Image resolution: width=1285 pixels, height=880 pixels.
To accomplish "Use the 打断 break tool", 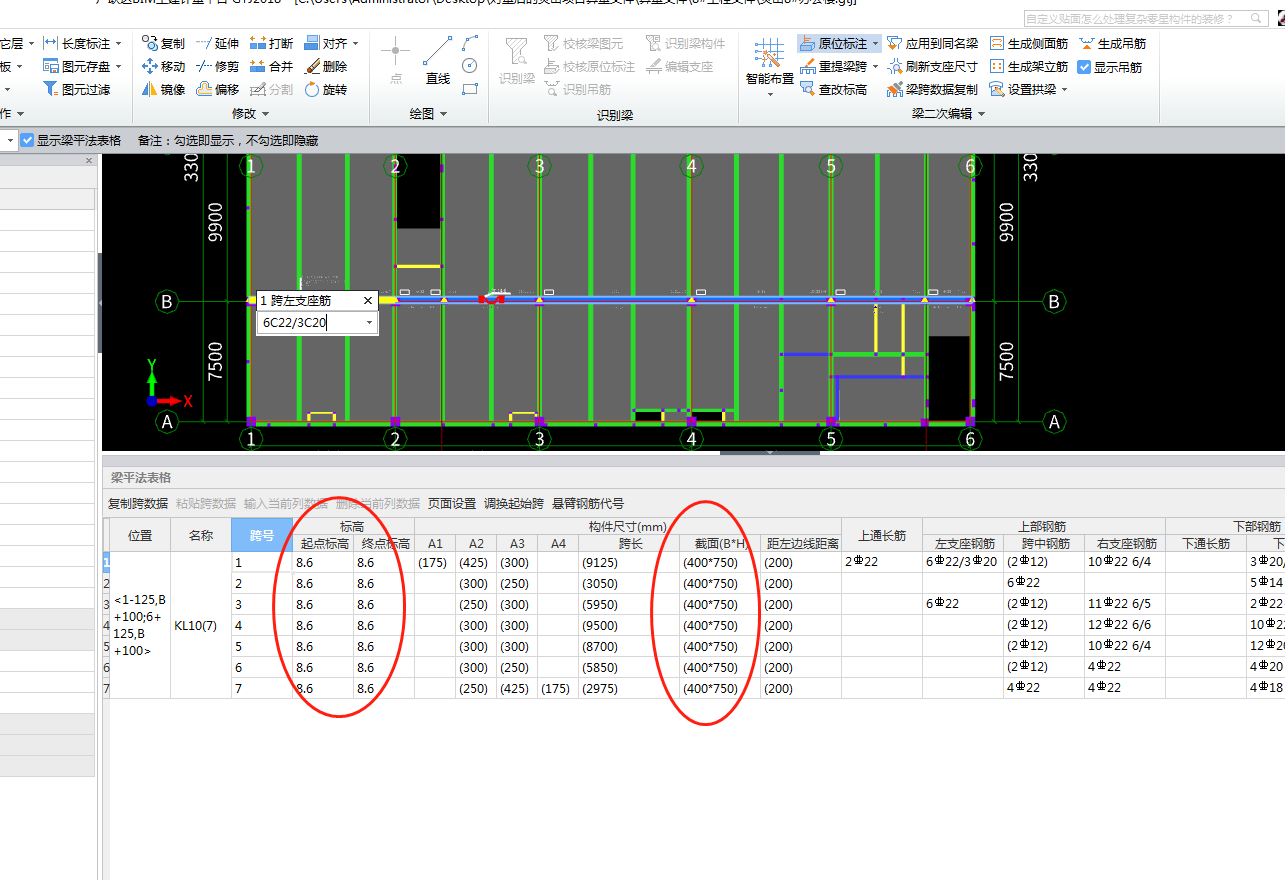I will pos(271,43).
